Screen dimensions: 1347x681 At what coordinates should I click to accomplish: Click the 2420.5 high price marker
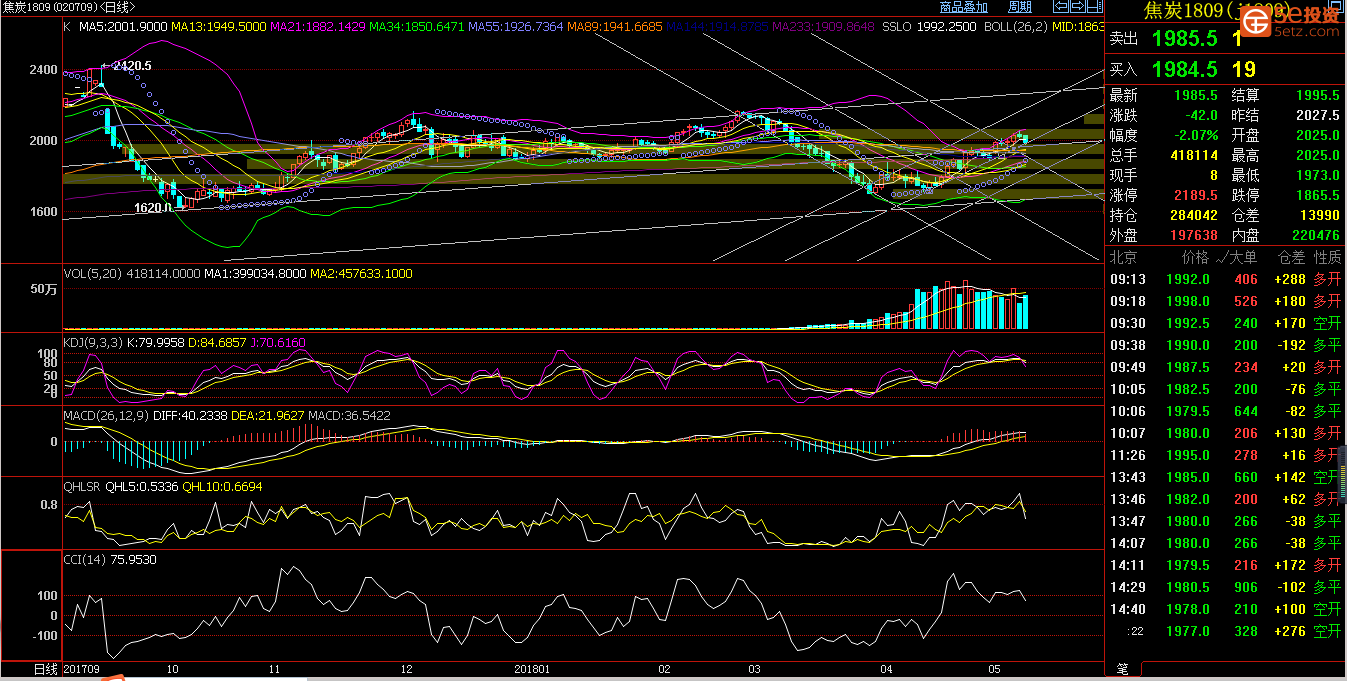[131, 66]
